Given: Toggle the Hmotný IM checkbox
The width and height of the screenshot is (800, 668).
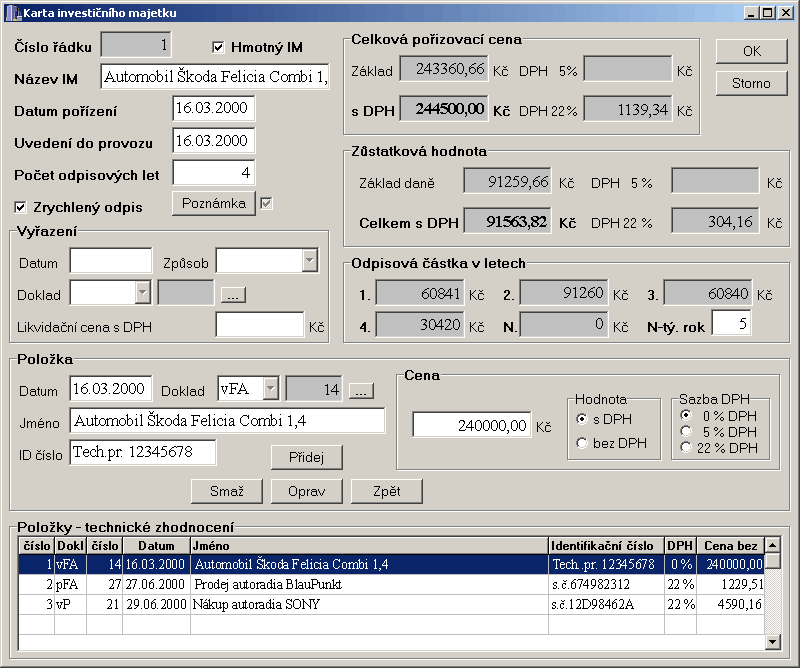Looking at the screenshot, I should [x=218, y=47].
